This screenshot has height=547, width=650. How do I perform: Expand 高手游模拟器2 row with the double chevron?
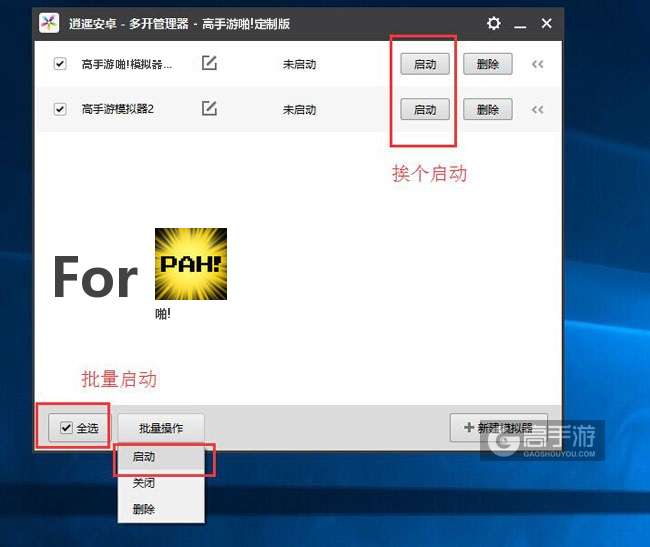tap(538, 110)
